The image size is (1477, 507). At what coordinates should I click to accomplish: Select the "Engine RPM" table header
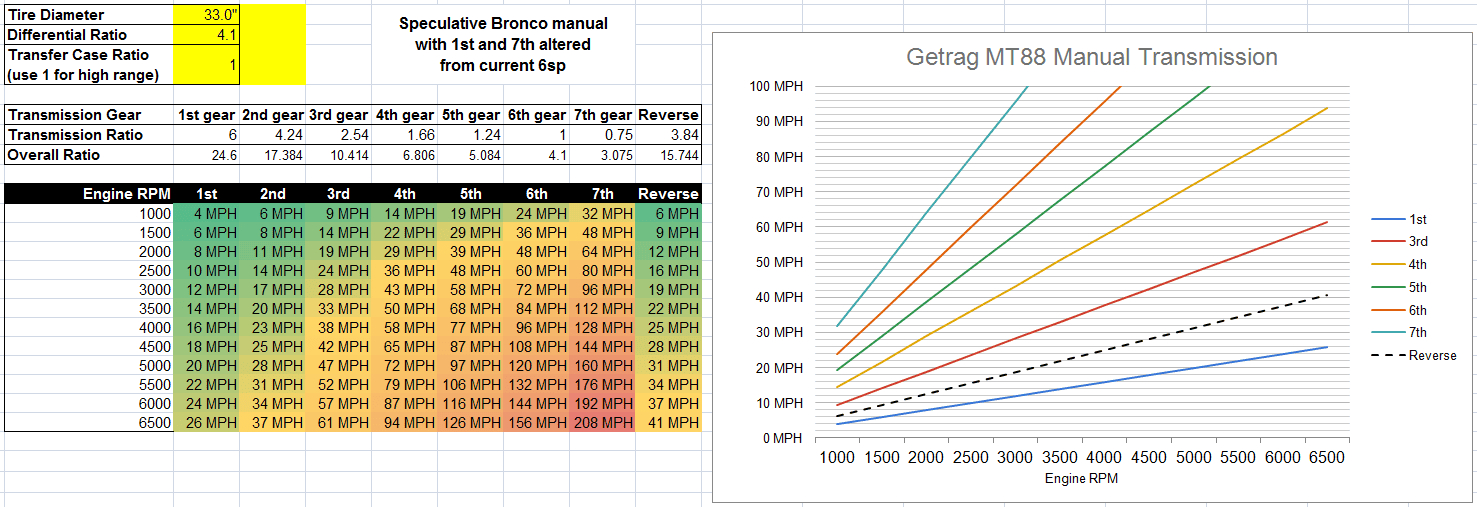point(89,194)
